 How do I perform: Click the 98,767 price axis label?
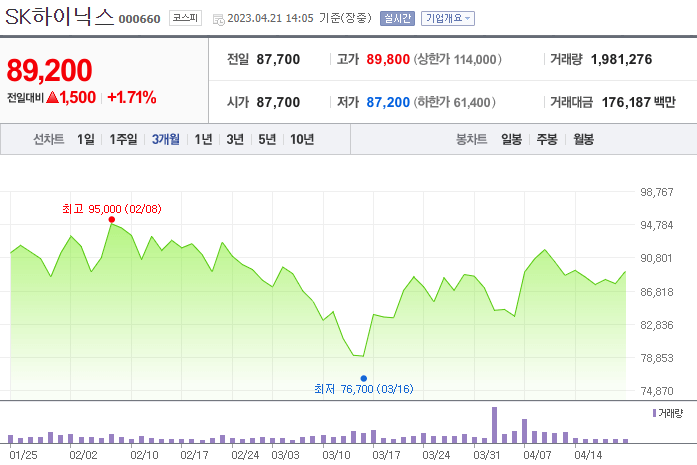pyautogui.click(x=657, y=192)
